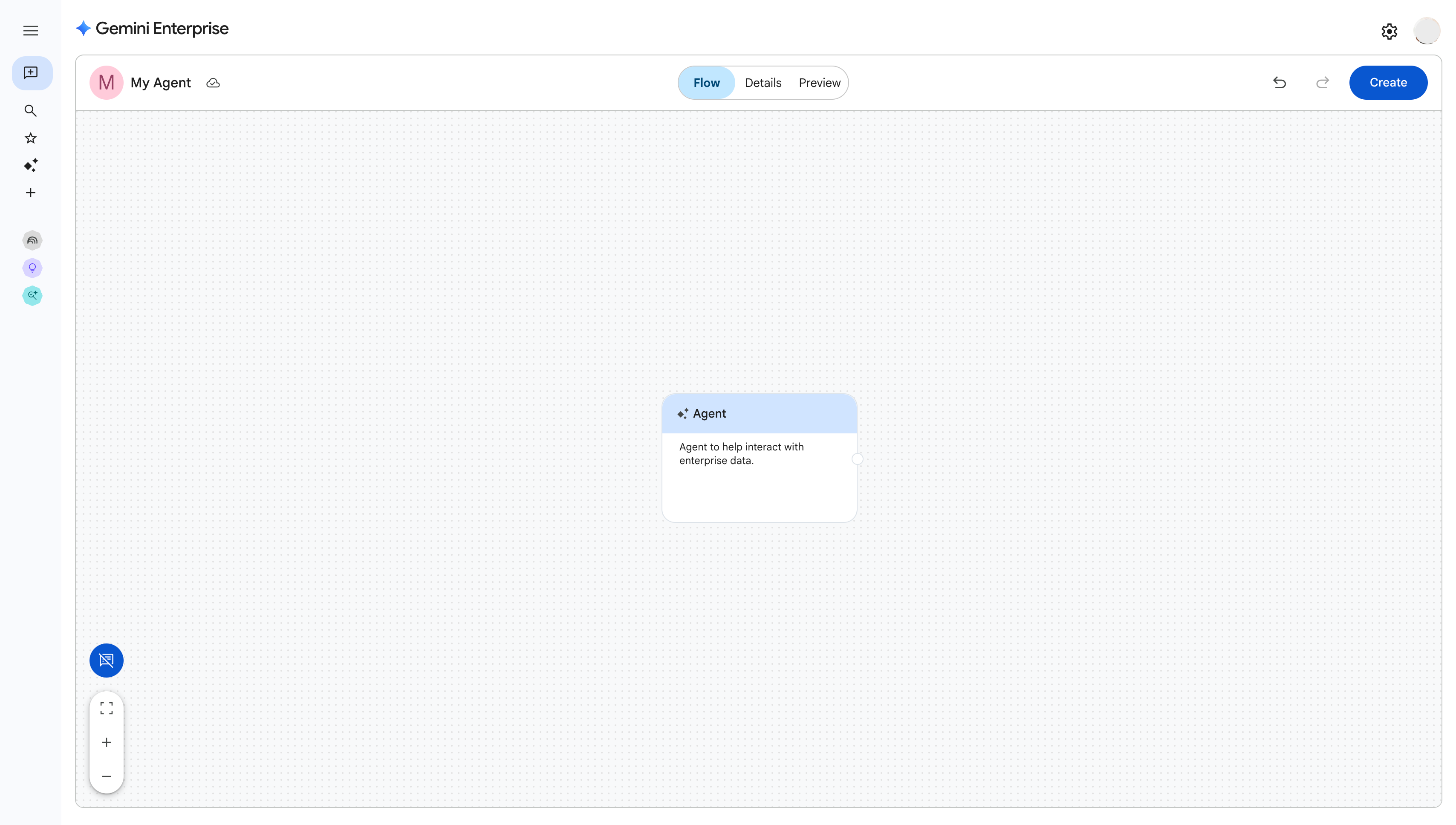Fit the flow to the viewport
The image size is (1456, 825).
pos(107,707)
